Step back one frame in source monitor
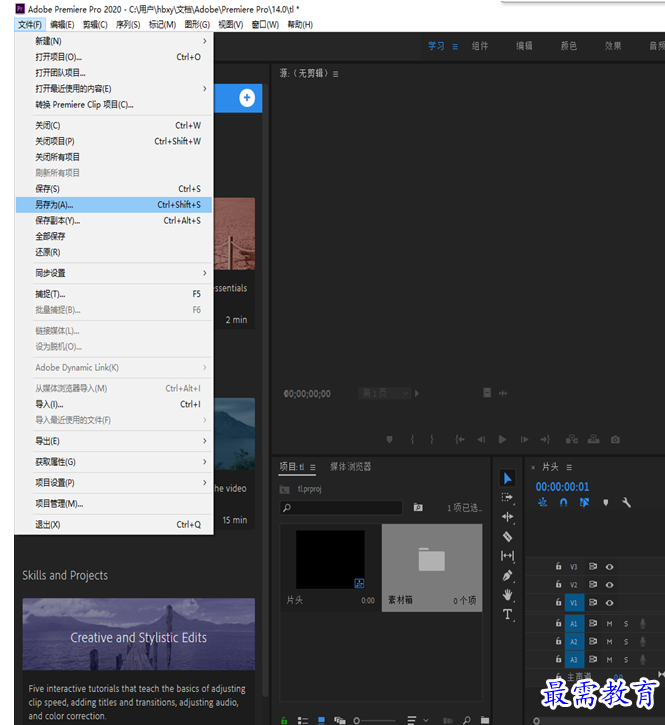 click(481, 439)
